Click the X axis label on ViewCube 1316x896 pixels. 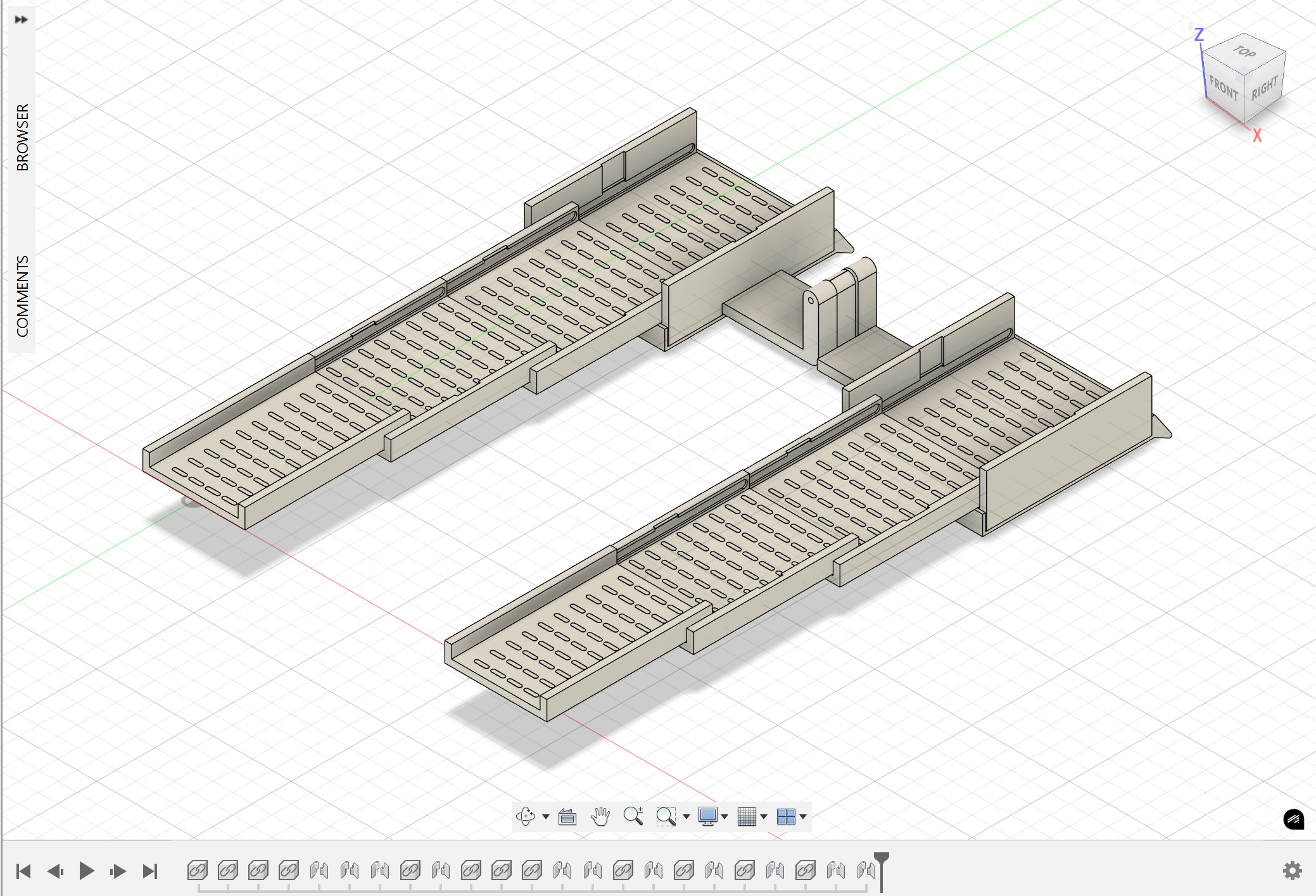point(1257,136)
